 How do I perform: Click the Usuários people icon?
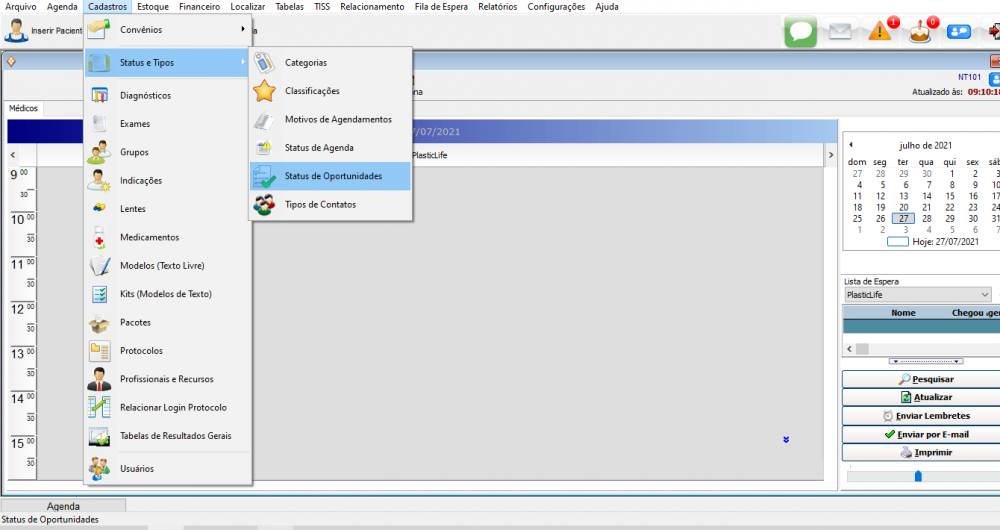coord(99,468)
